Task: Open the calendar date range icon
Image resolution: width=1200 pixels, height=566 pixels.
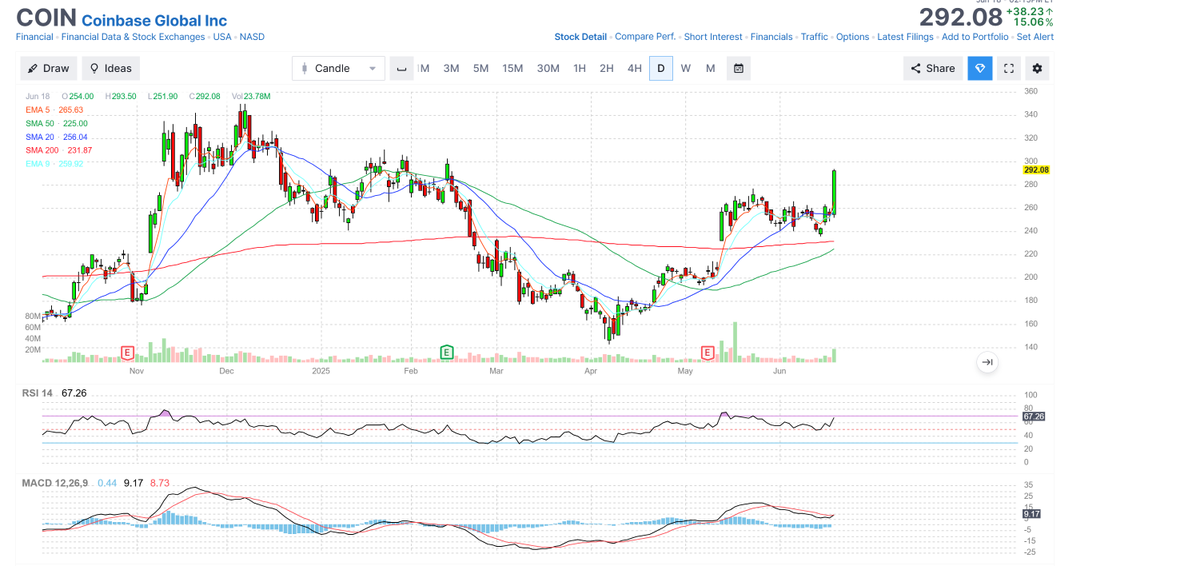Action: 739,68
